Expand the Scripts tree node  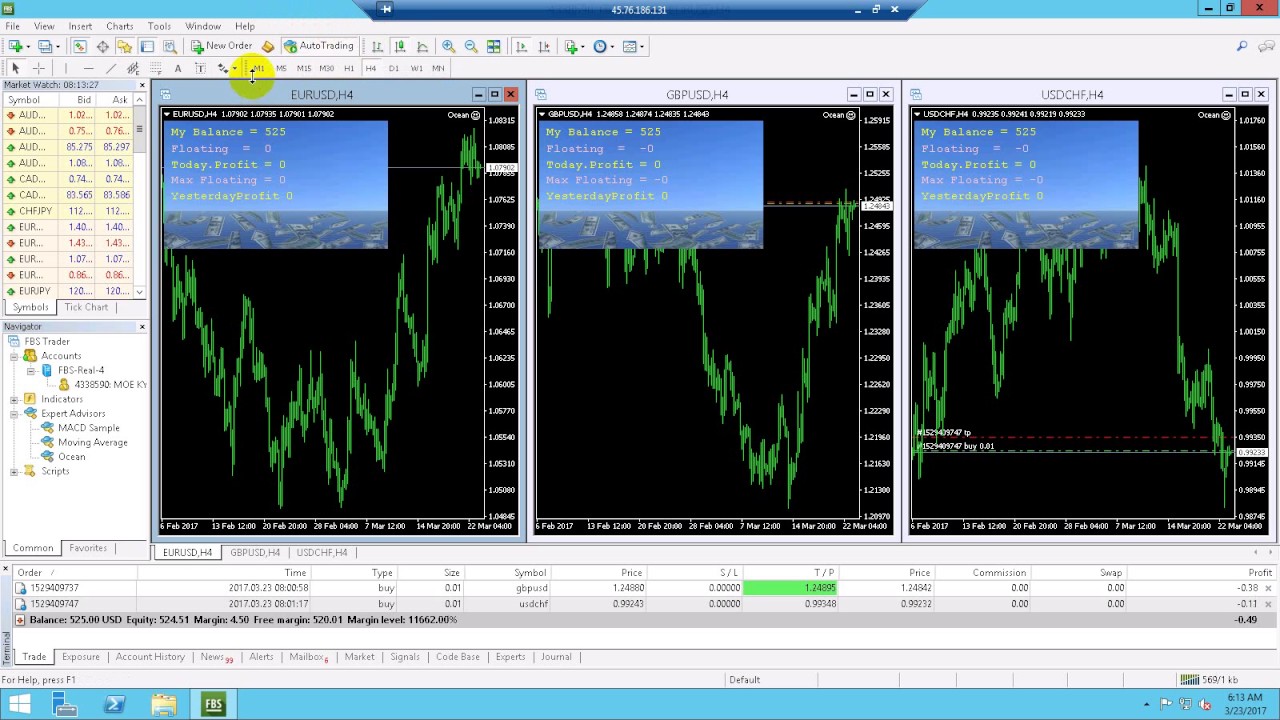pyautogui.click(x=14, y=471)
